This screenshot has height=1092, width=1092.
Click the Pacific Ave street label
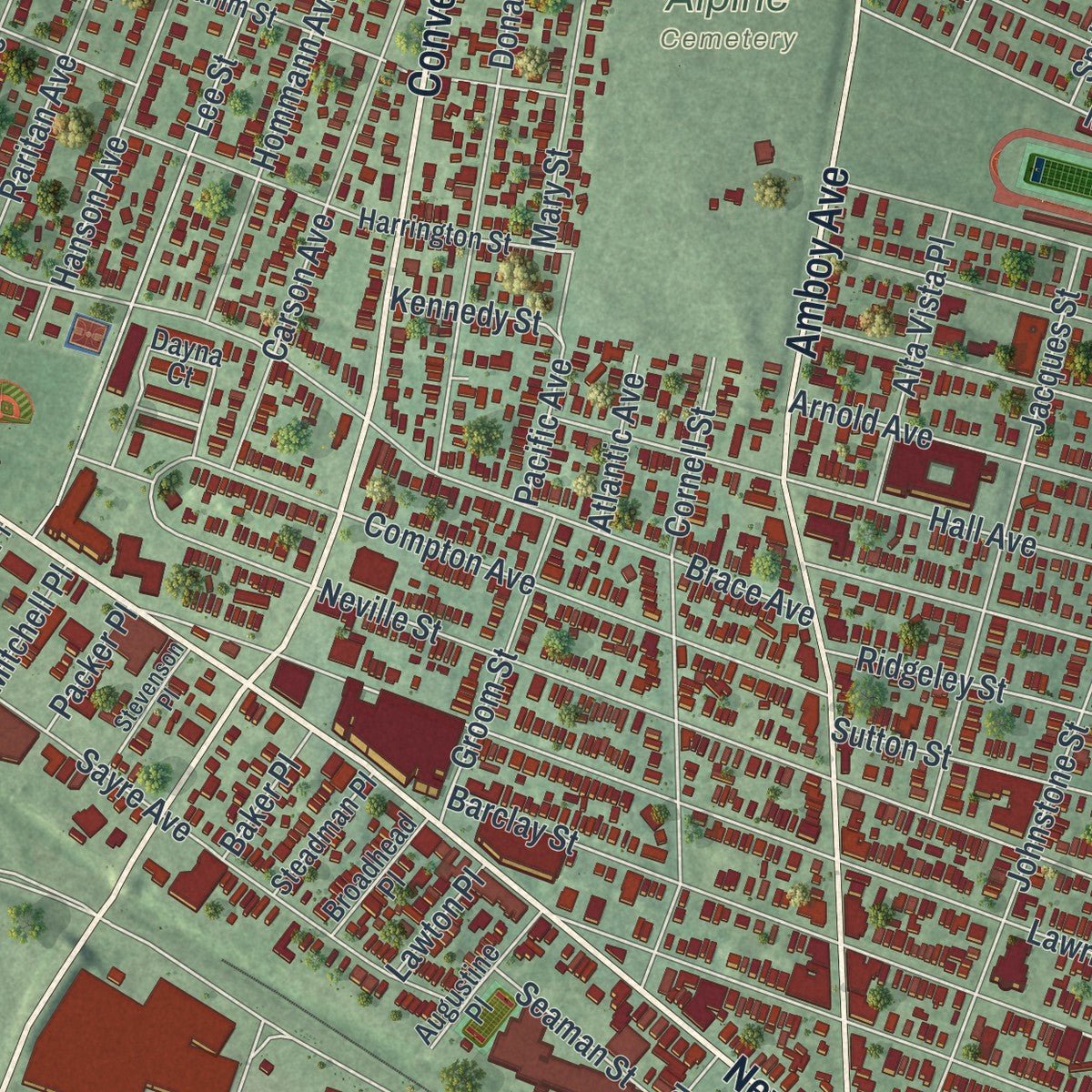pos(544,431)
